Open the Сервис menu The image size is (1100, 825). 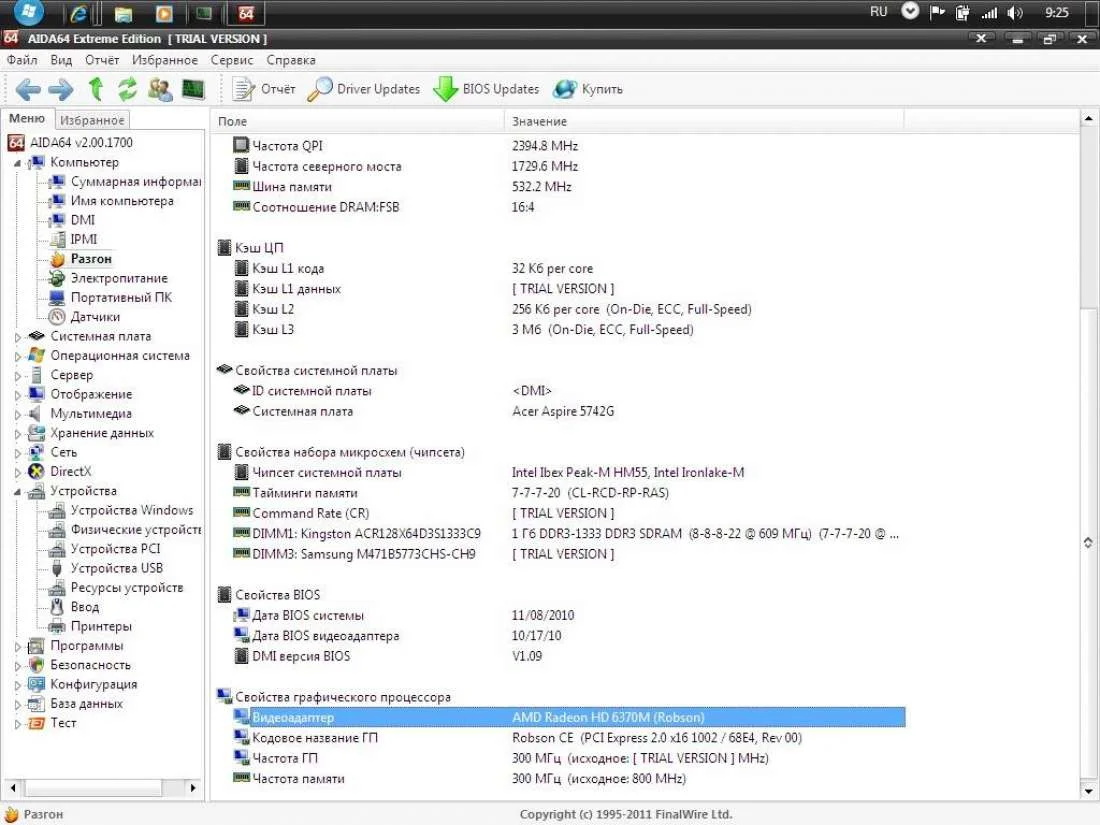232,60
